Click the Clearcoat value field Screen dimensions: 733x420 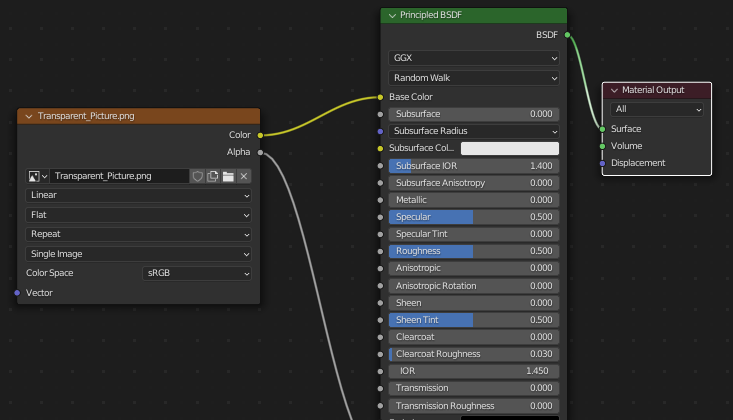474,337
